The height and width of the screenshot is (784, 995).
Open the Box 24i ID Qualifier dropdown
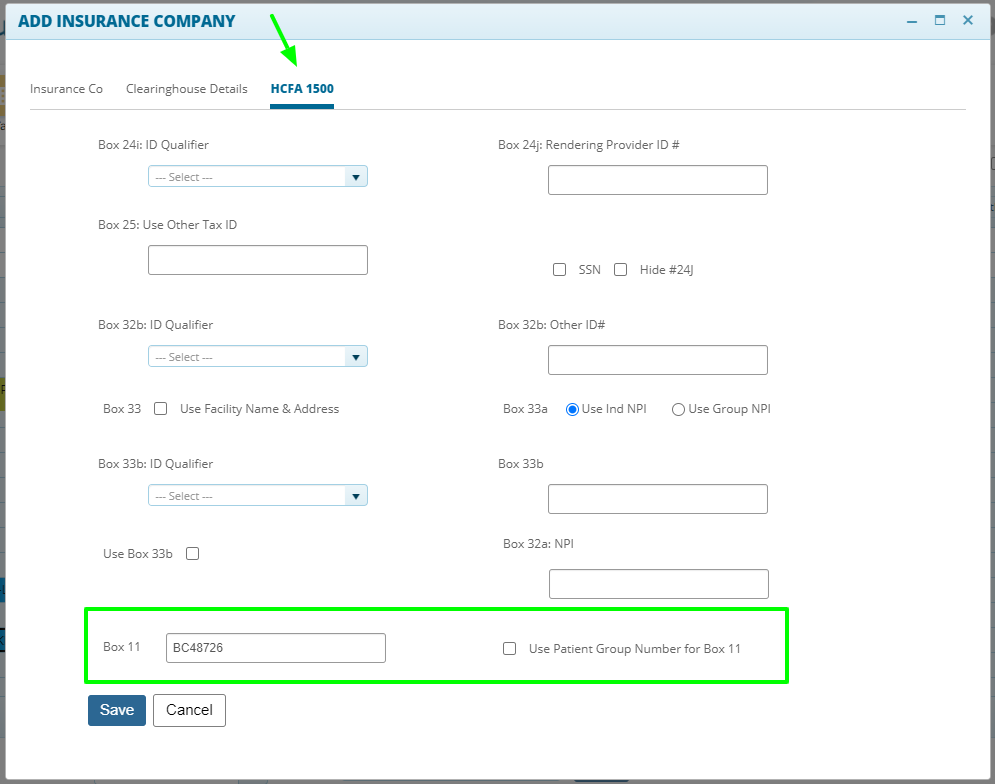point(258,176)
